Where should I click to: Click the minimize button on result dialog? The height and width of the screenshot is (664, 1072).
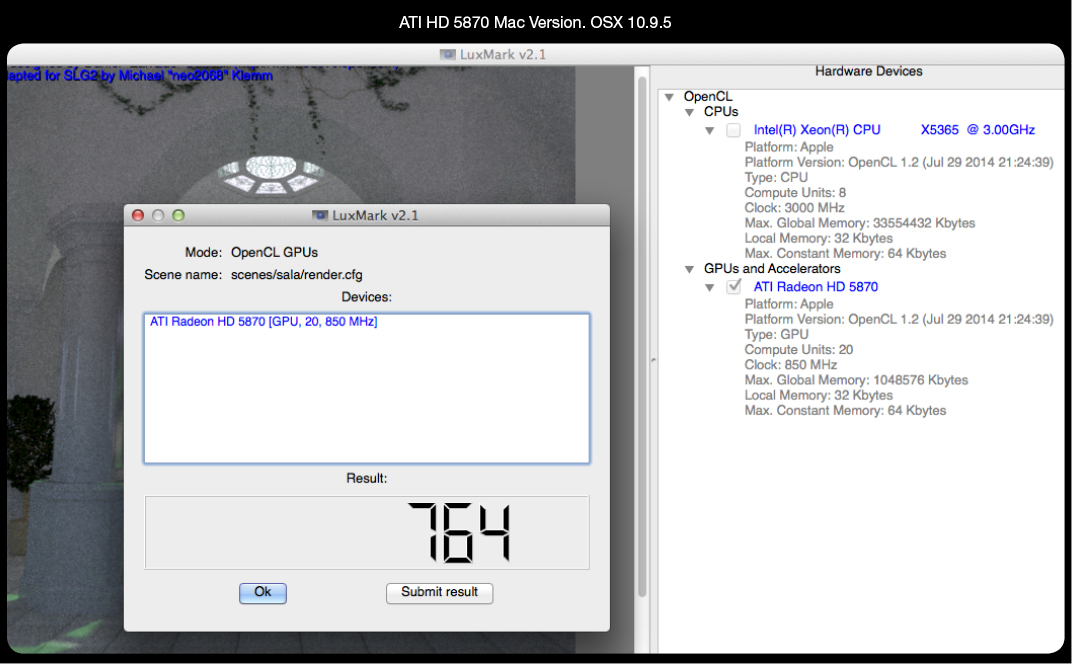pos(158,215)
